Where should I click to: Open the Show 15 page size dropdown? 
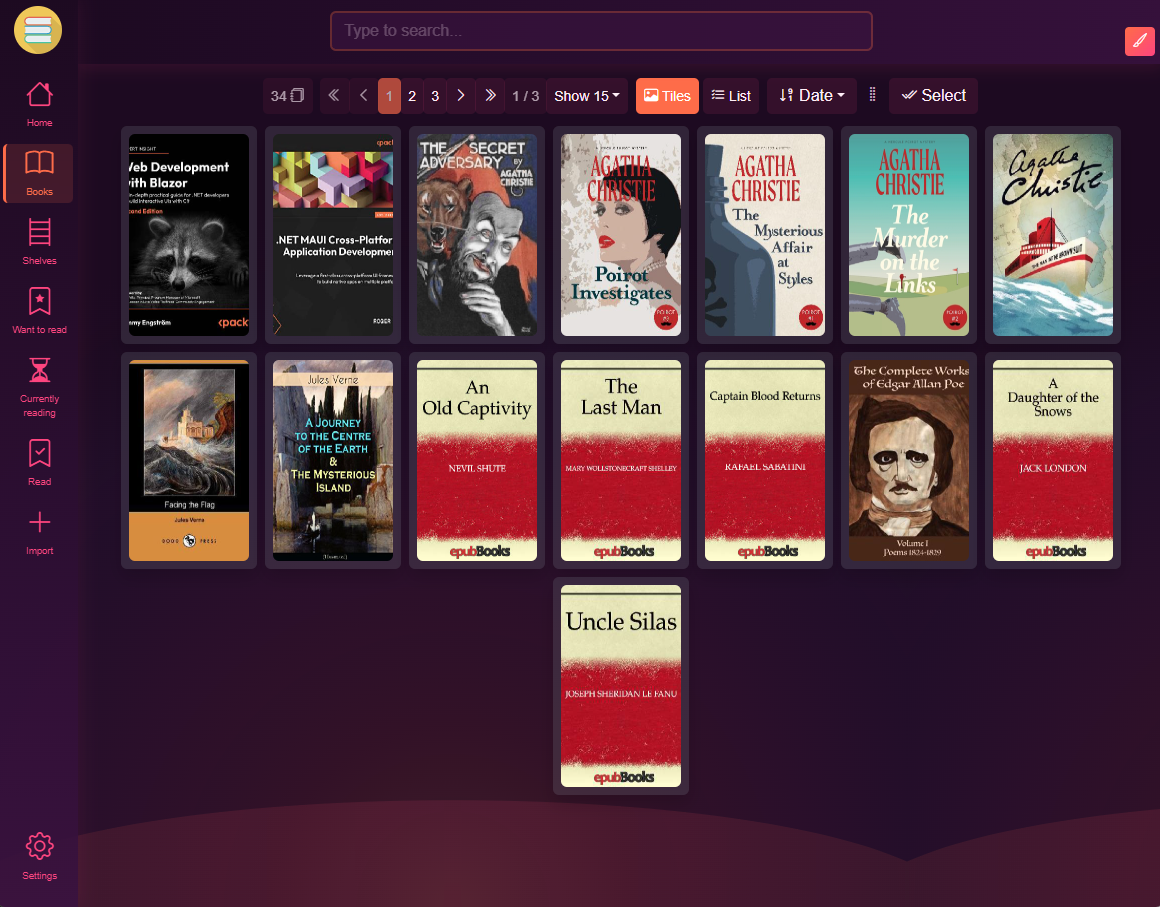587,96
